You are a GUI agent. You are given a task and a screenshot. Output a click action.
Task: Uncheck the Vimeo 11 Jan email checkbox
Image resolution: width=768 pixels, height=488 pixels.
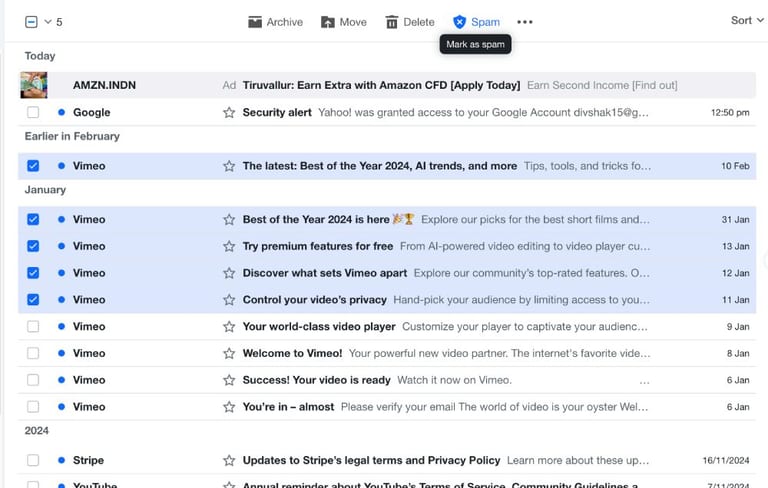tap(33, 299)
